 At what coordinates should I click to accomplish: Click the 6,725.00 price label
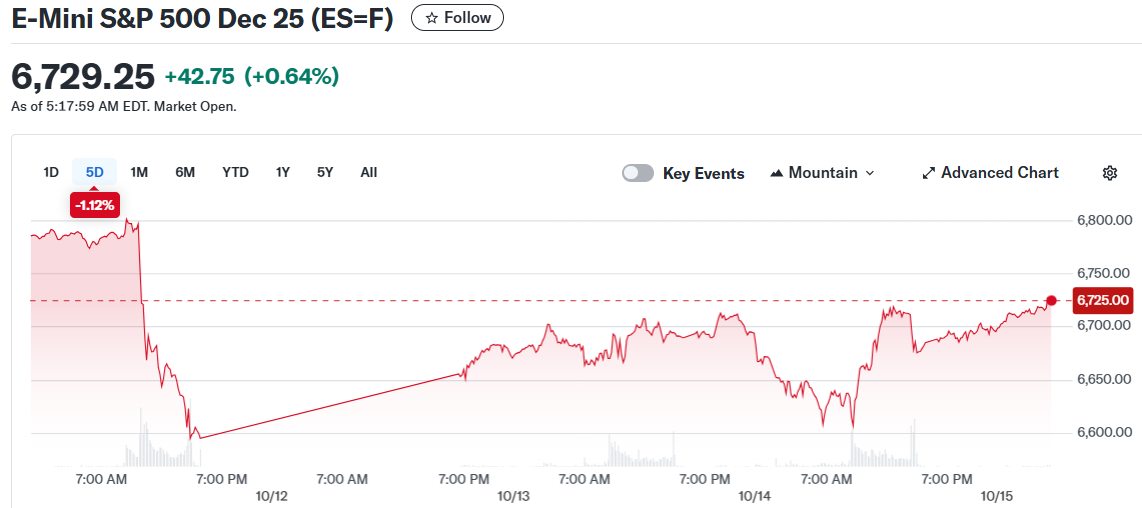click(x=1103, y=300)
